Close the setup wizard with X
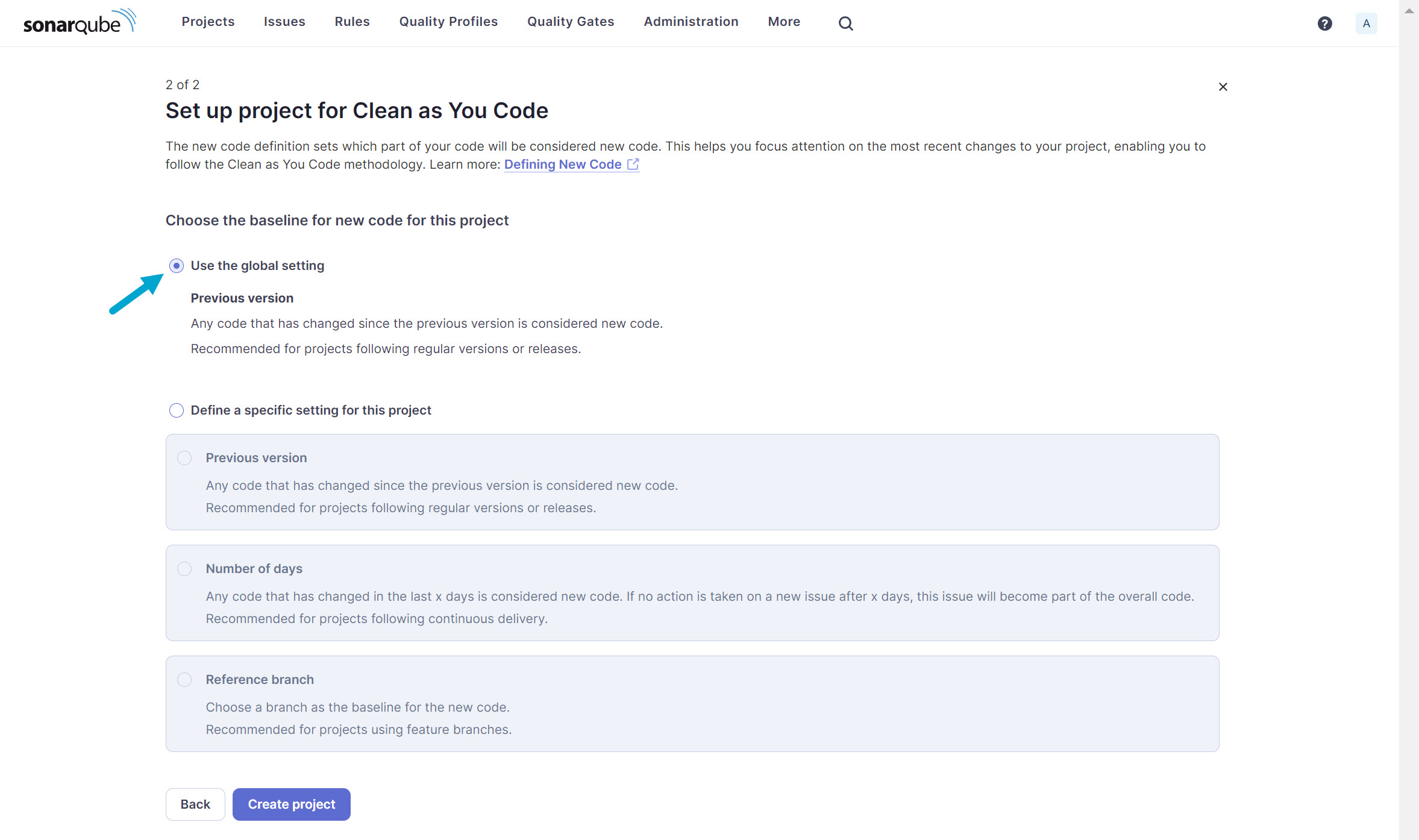 pos(1223,87)
